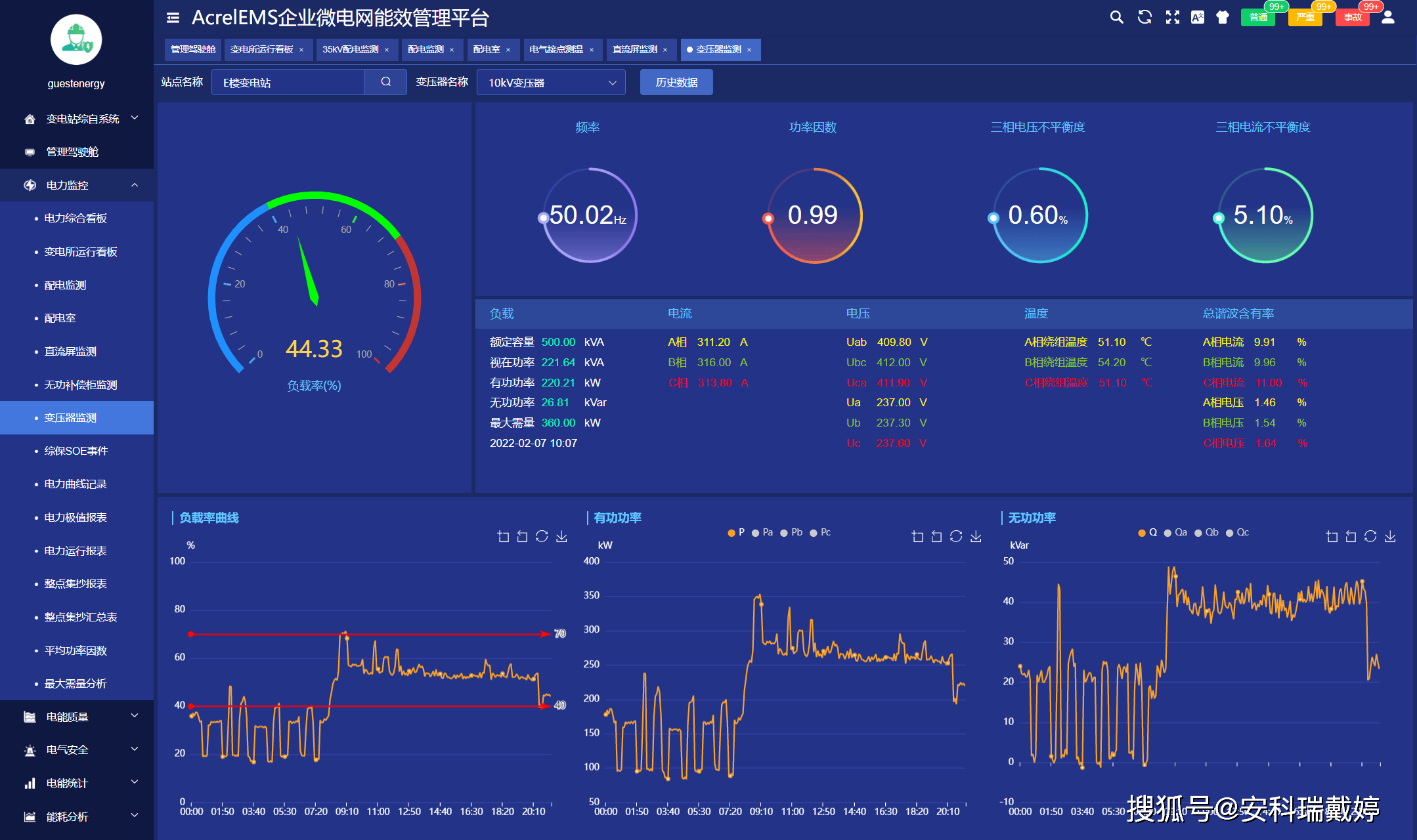Open 电力曲线记录 in sidebar
Image resolution: width=1417 pixels, height=840 pixels.
coord(77,484)
